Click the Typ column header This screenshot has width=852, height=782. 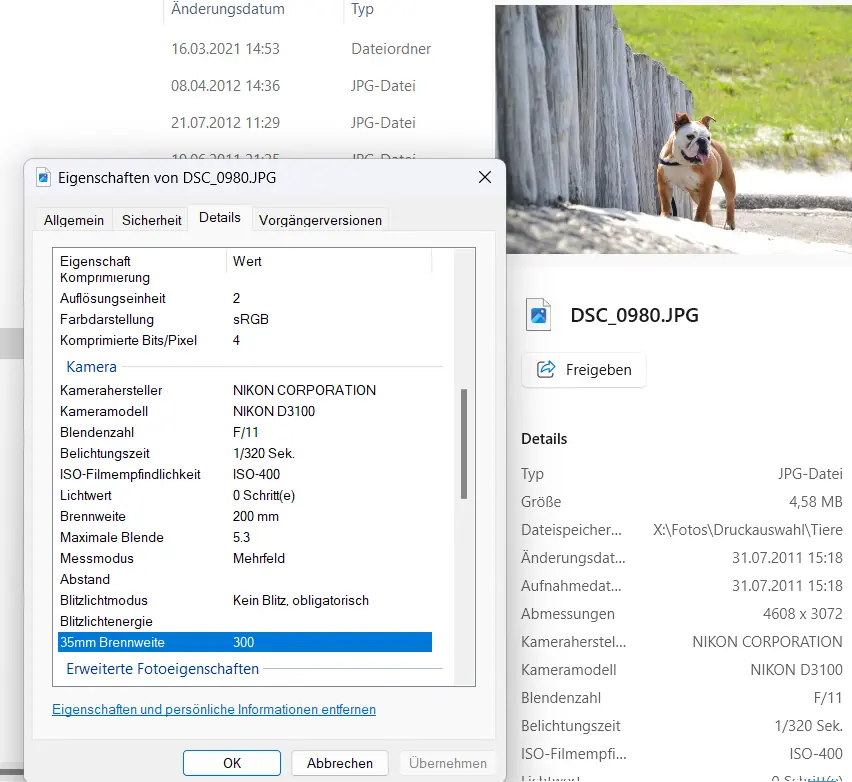point(363,9)
